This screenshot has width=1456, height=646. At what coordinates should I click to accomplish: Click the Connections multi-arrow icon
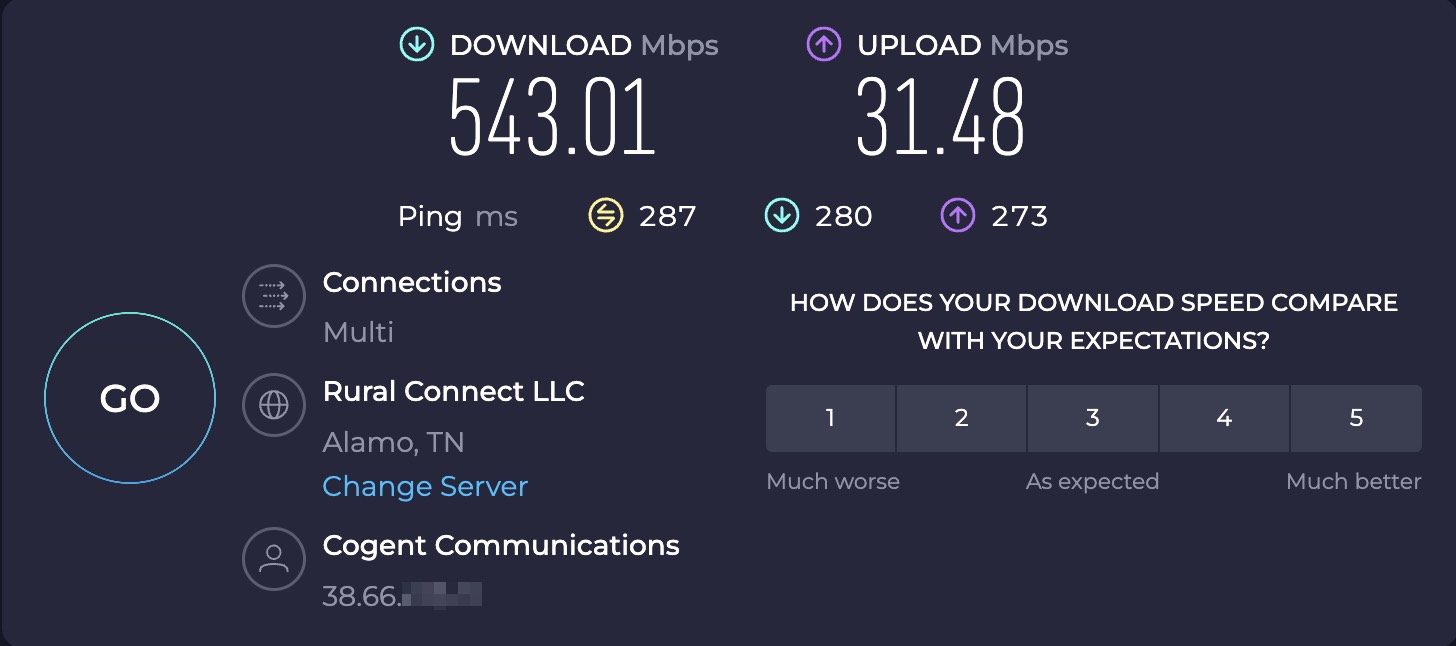click(x=273, y=296)
